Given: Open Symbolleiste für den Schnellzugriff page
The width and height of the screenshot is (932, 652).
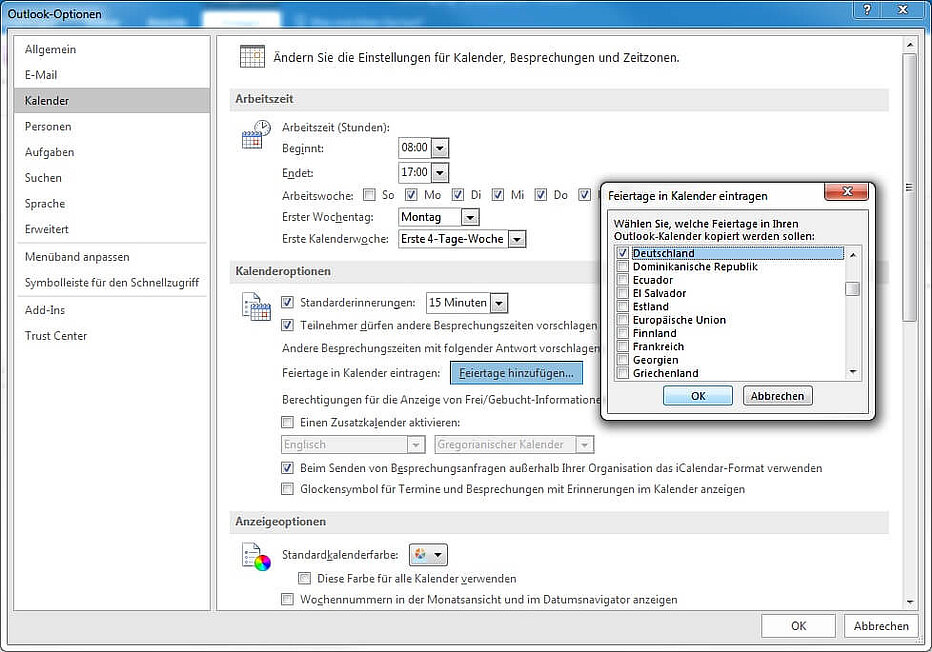Looking at the screenshot, I should [112, 282].
